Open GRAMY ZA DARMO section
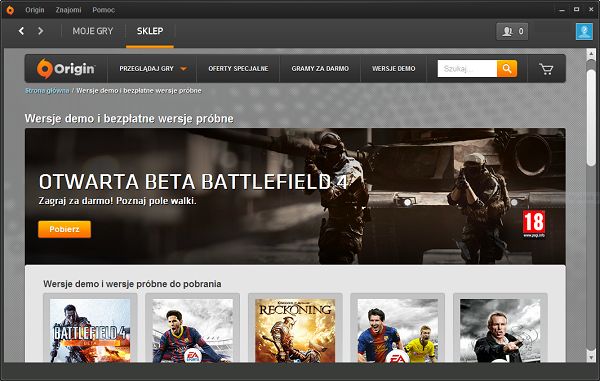 click(x=320, y=68)
